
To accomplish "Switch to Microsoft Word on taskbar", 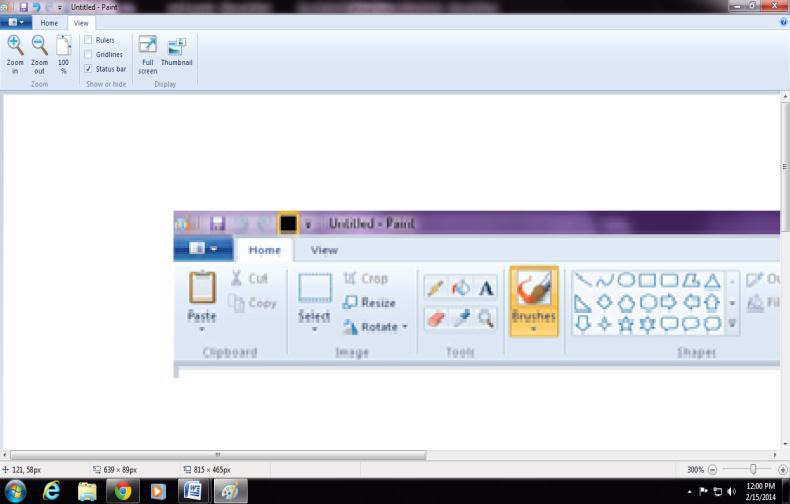I will coord(193,491).
